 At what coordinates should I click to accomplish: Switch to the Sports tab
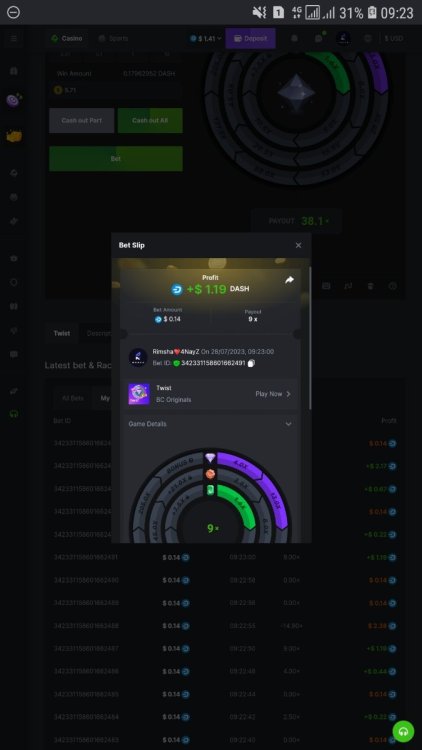pyautogui.click(x=113, y=38)
